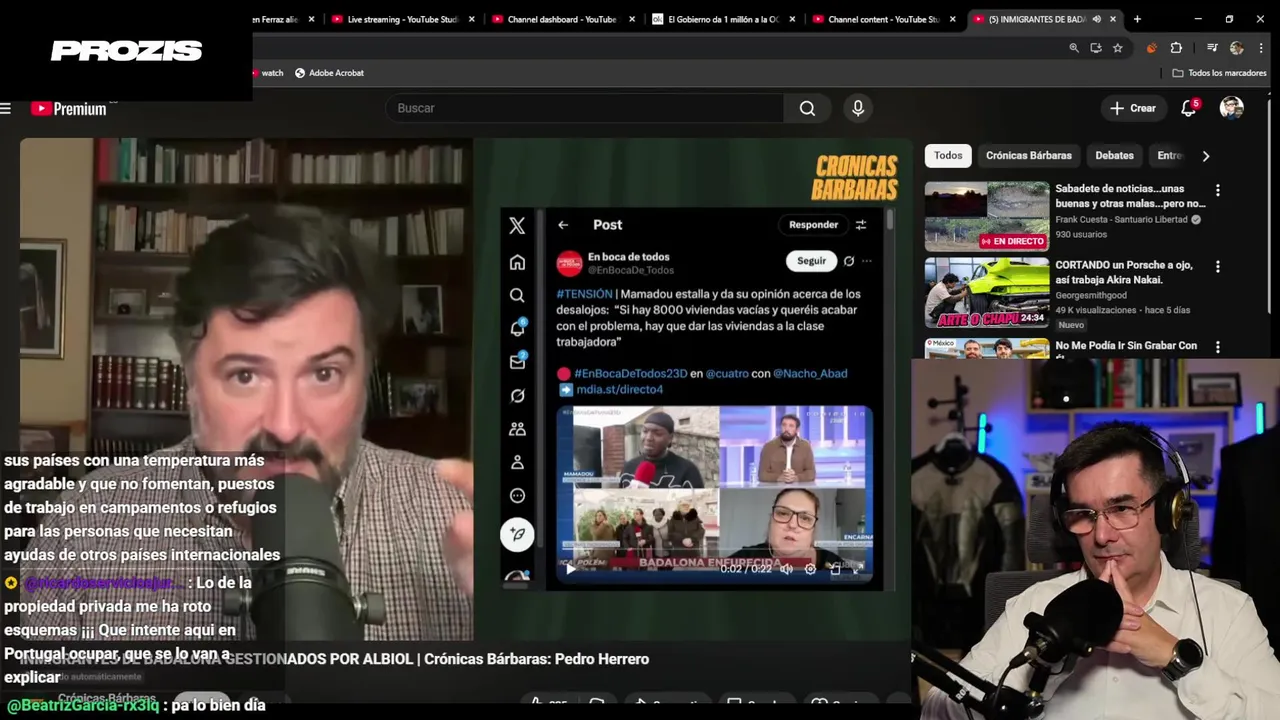Switch to Channel dashboard tab

564,19
